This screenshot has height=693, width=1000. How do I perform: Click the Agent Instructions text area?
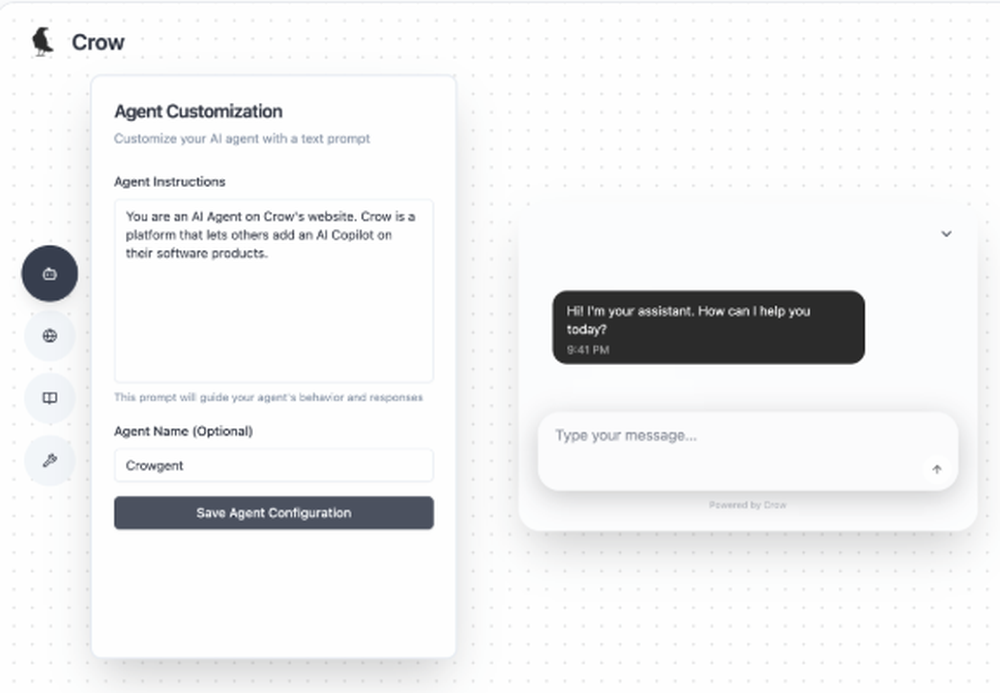273,290
